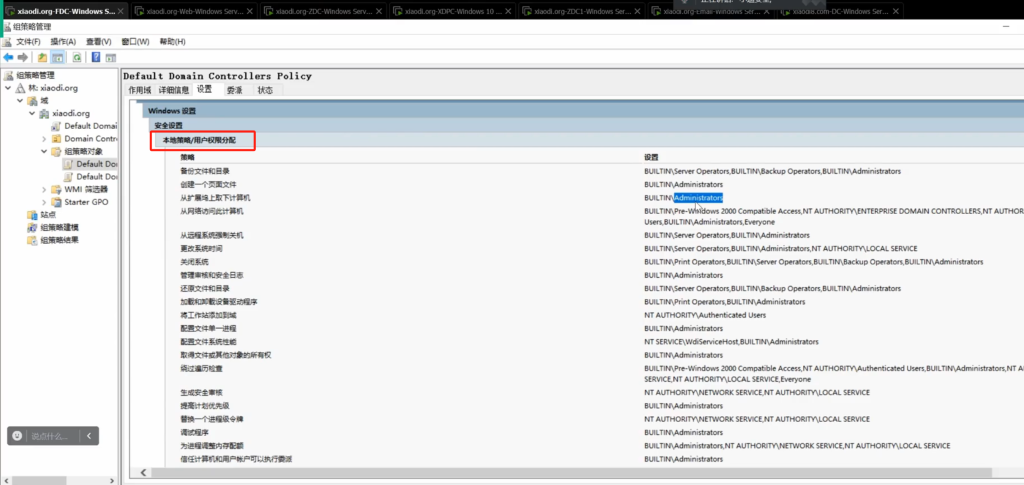Collapse the 本地策略/用户权限分配 section header
The width and height of the screenshot is (1024, 485).
click(590, 140)
